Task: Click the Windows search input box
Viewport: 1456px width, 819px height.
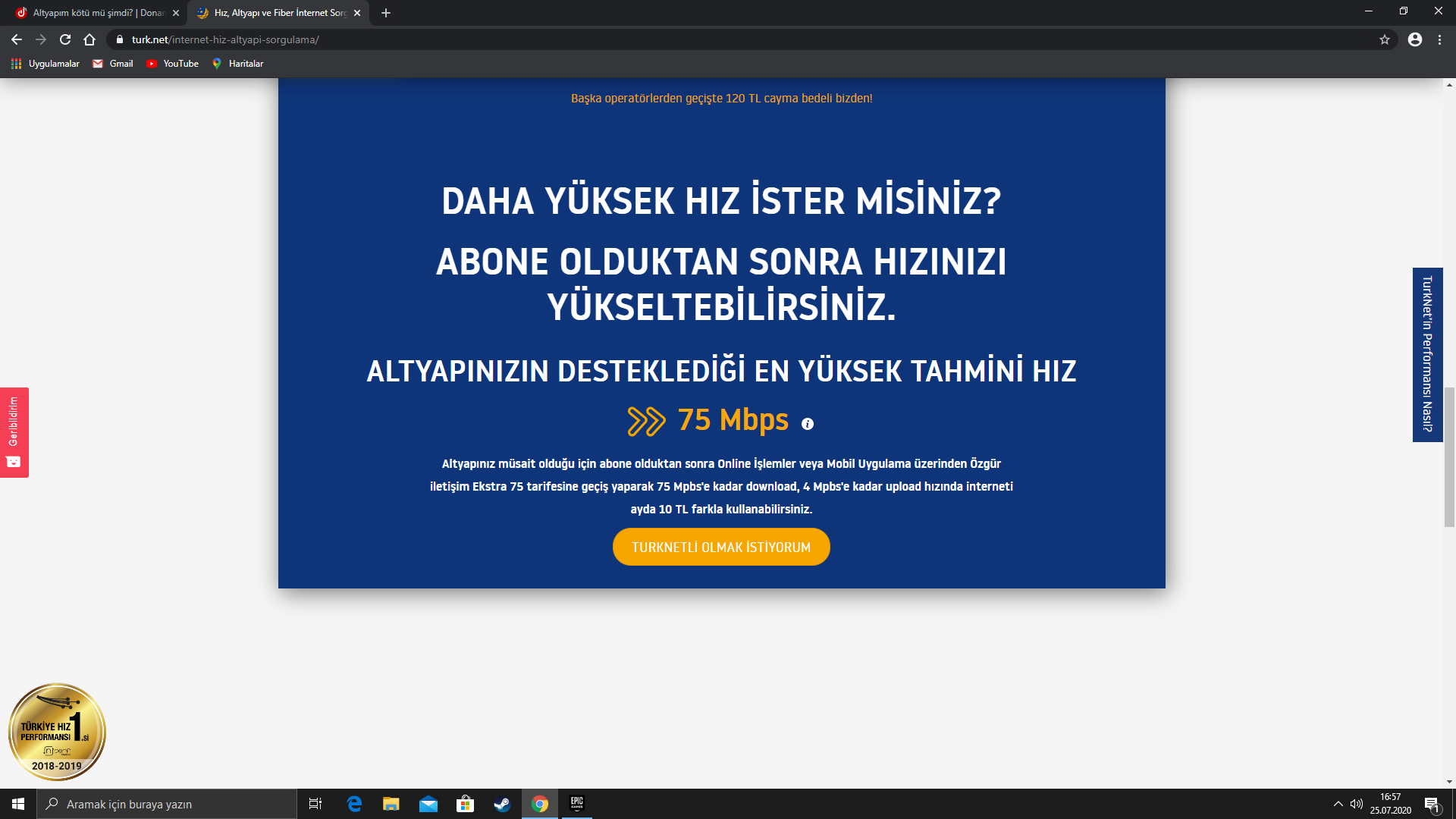Action: click(167, 804)
